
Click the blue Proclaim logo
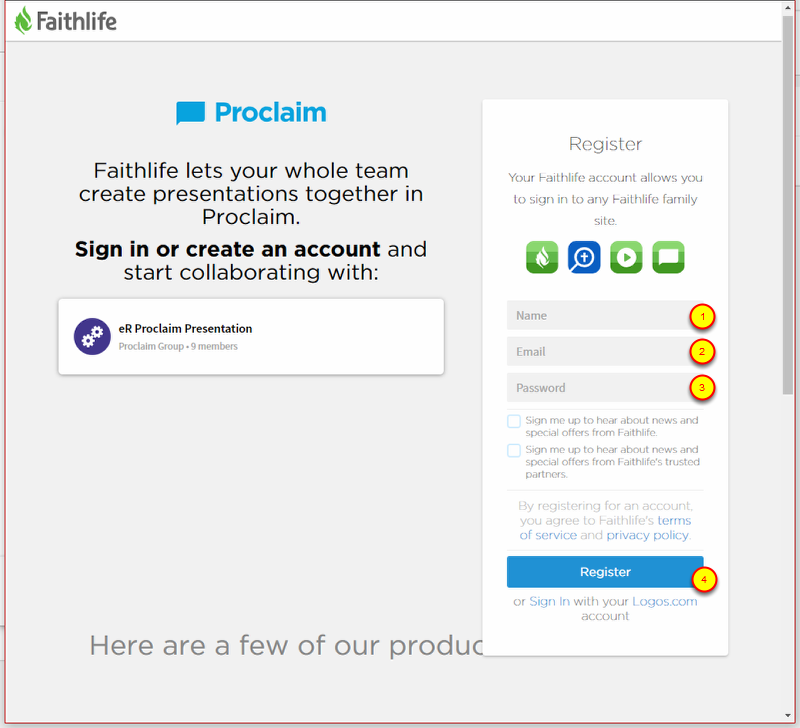click(251, 113)
